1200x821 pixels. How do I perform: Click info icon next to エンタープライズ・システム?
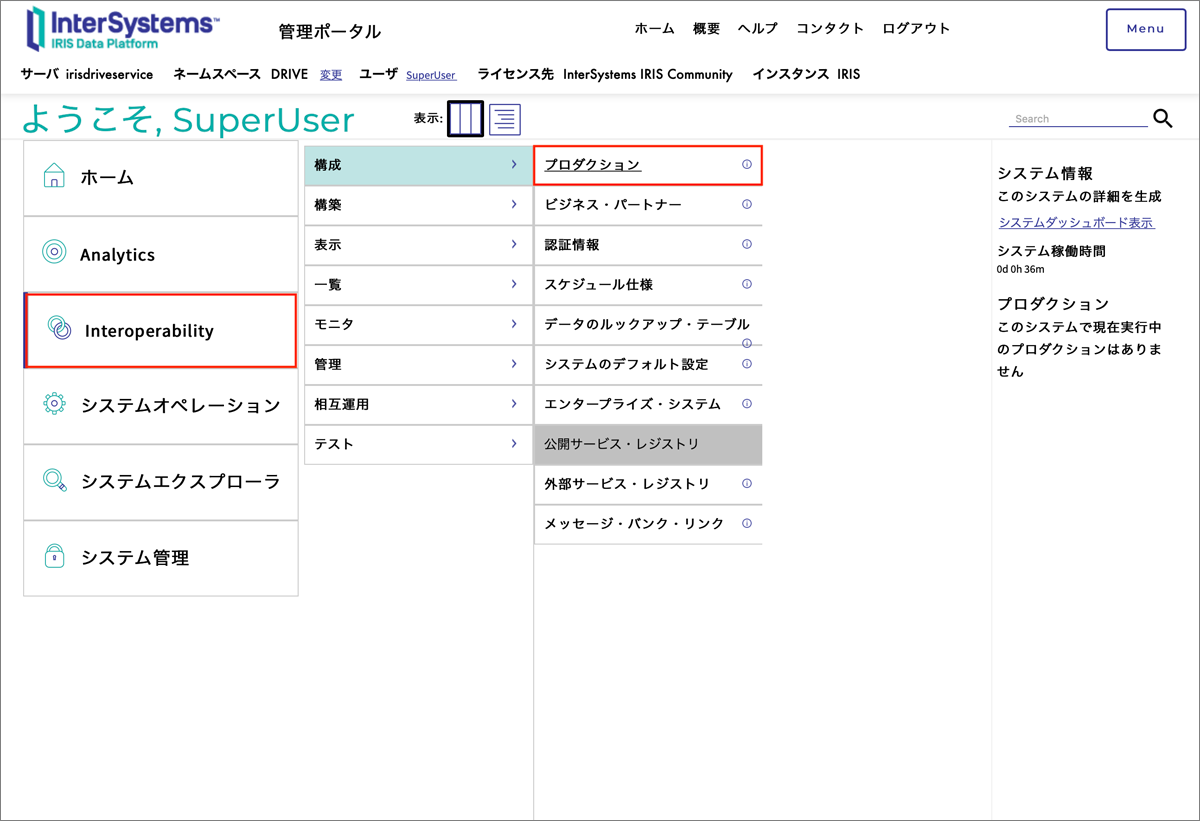point(746,404)
